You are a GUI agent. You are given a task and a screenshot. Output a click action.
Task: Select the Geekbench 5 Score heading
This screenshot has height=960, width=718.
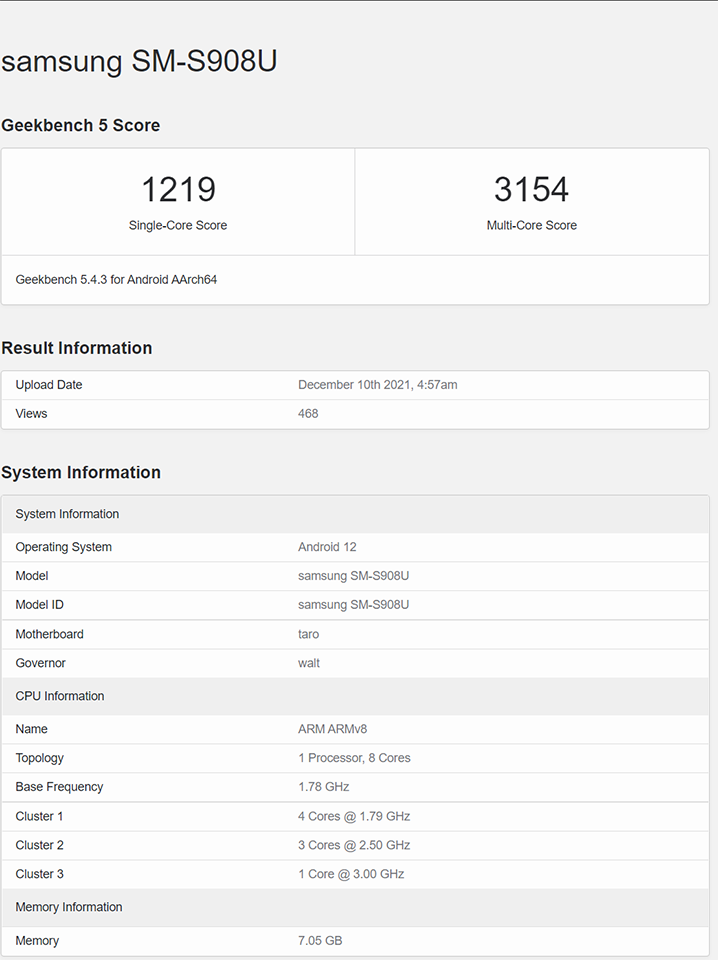[x=80, y=126]
